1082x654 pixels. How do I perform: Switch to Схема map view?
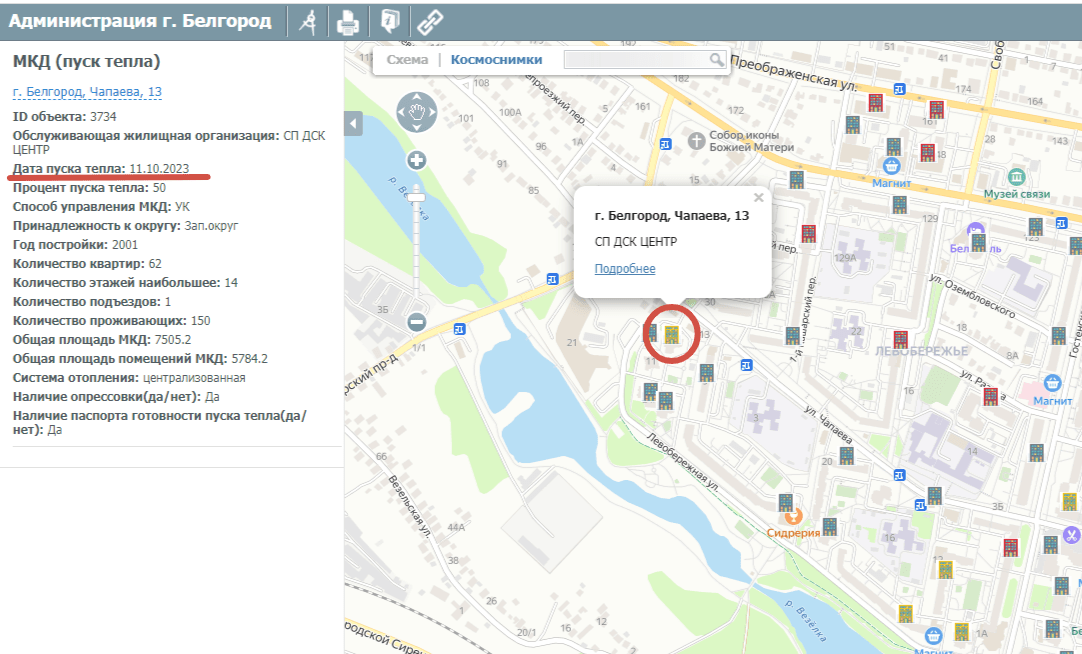tap(407, 60)
